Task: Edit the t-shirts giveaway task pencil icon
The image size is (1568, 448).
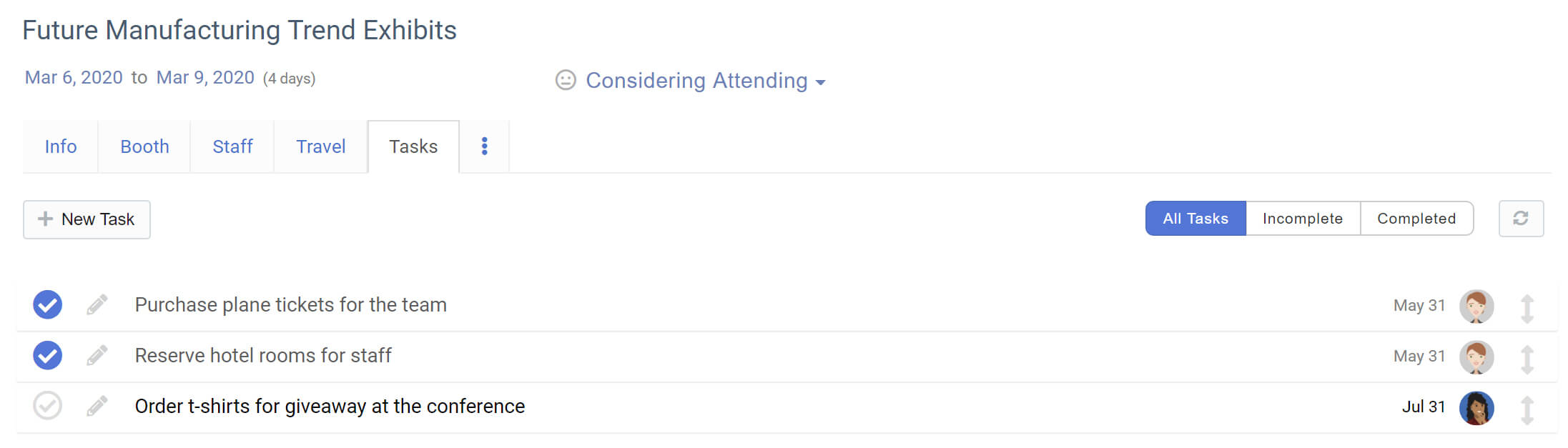Action: [x=97, y=407]
